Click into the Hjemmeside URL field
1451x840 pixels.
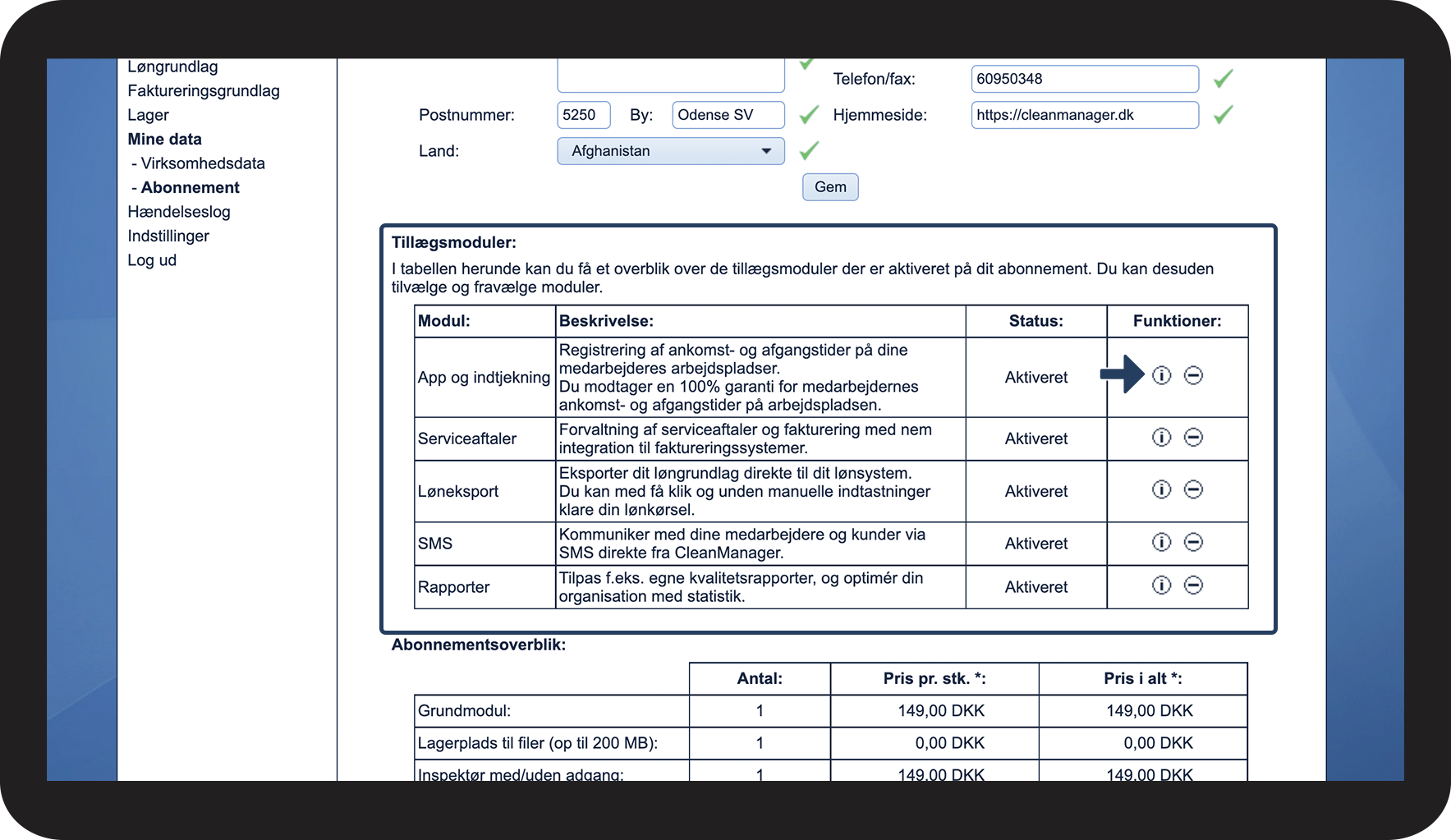1084,115
